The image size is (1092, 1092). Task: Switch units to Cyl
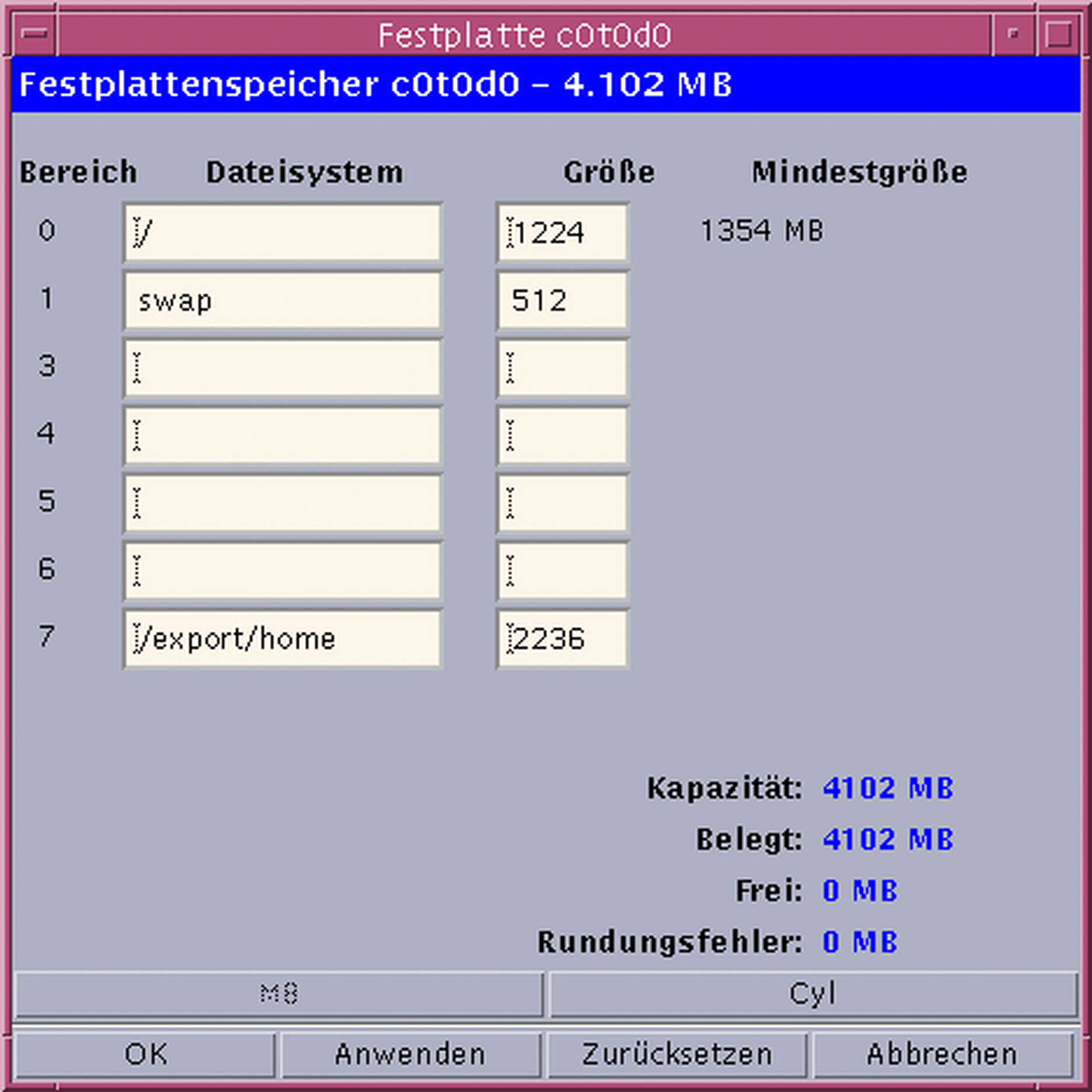[x=813, y=993]
